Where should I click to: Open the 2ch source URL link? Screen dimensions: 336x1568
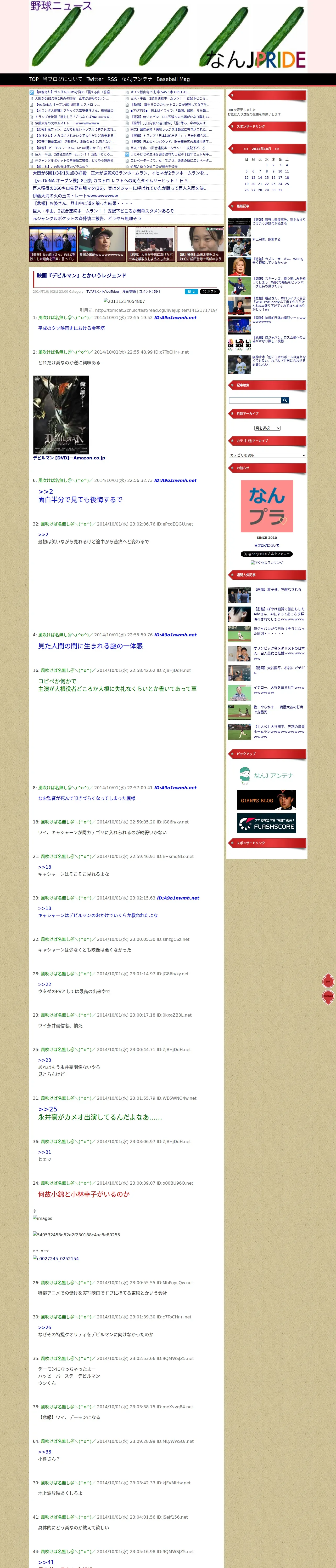click(156, 310)
